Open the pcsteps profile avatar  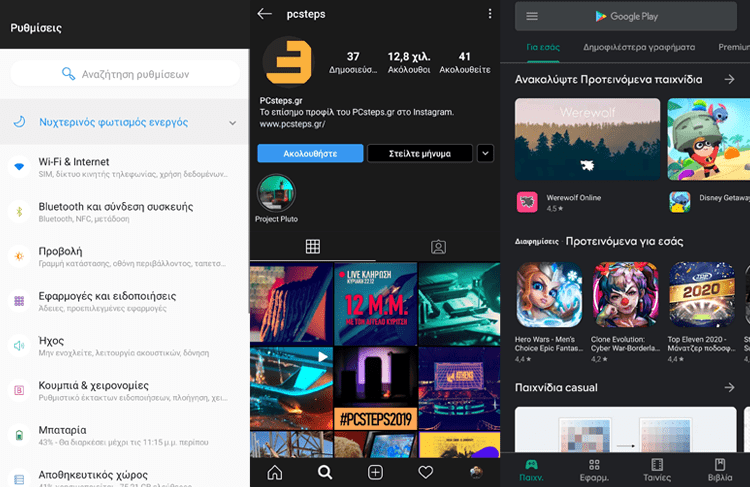coord(288,62)
